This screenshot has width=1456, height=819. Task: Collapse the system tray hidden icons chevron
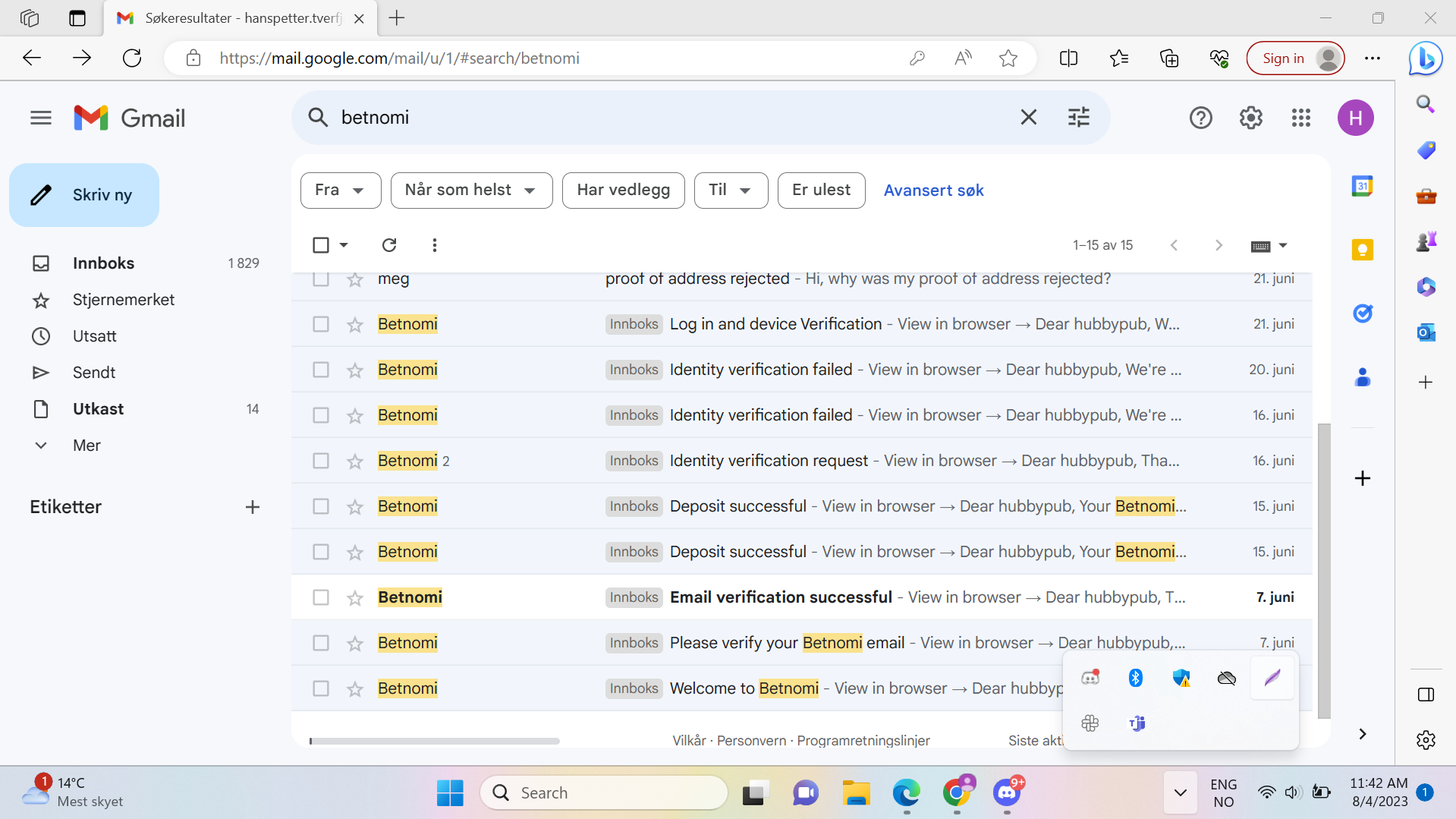coord(1180,793)
